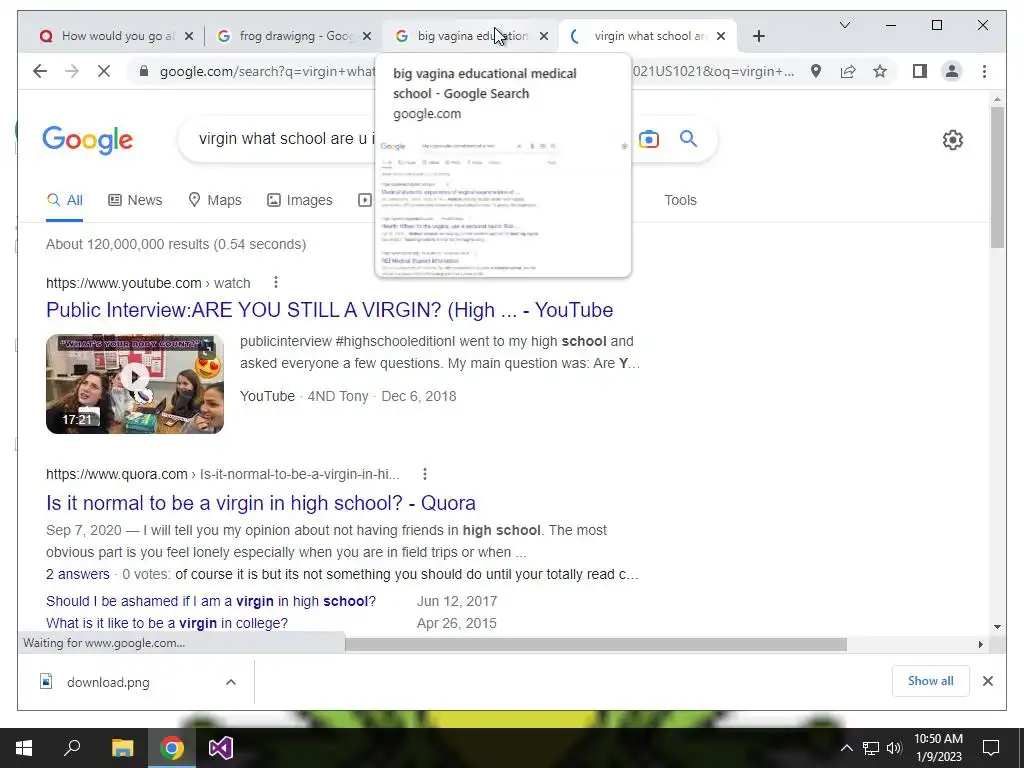Open Chrome three-dot menu
The height and width of the screenshot is (768, 1024).
click(x=984, y=71)
